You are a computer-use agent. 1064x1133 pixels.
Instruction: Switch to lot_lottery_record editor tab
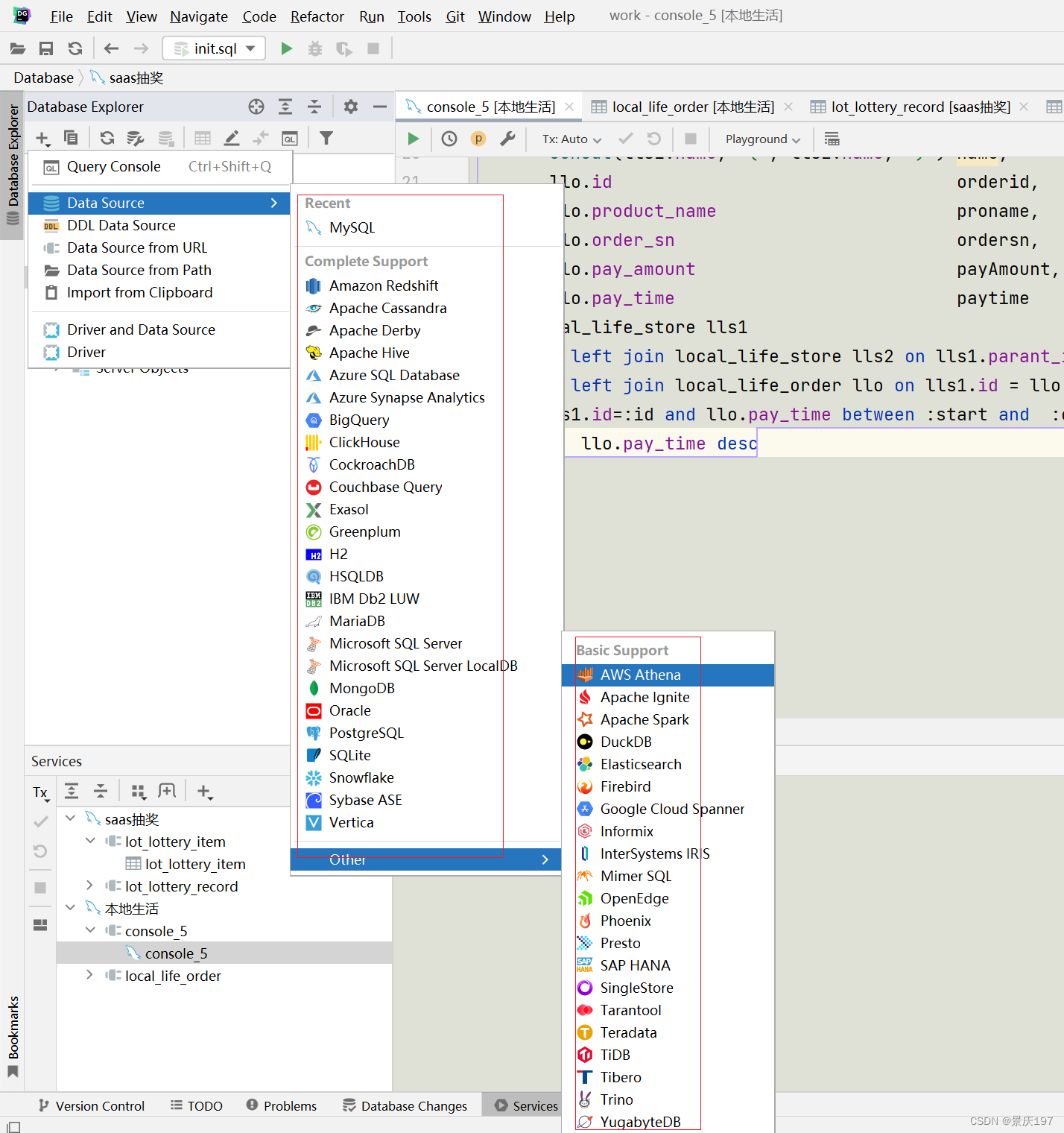920,107
